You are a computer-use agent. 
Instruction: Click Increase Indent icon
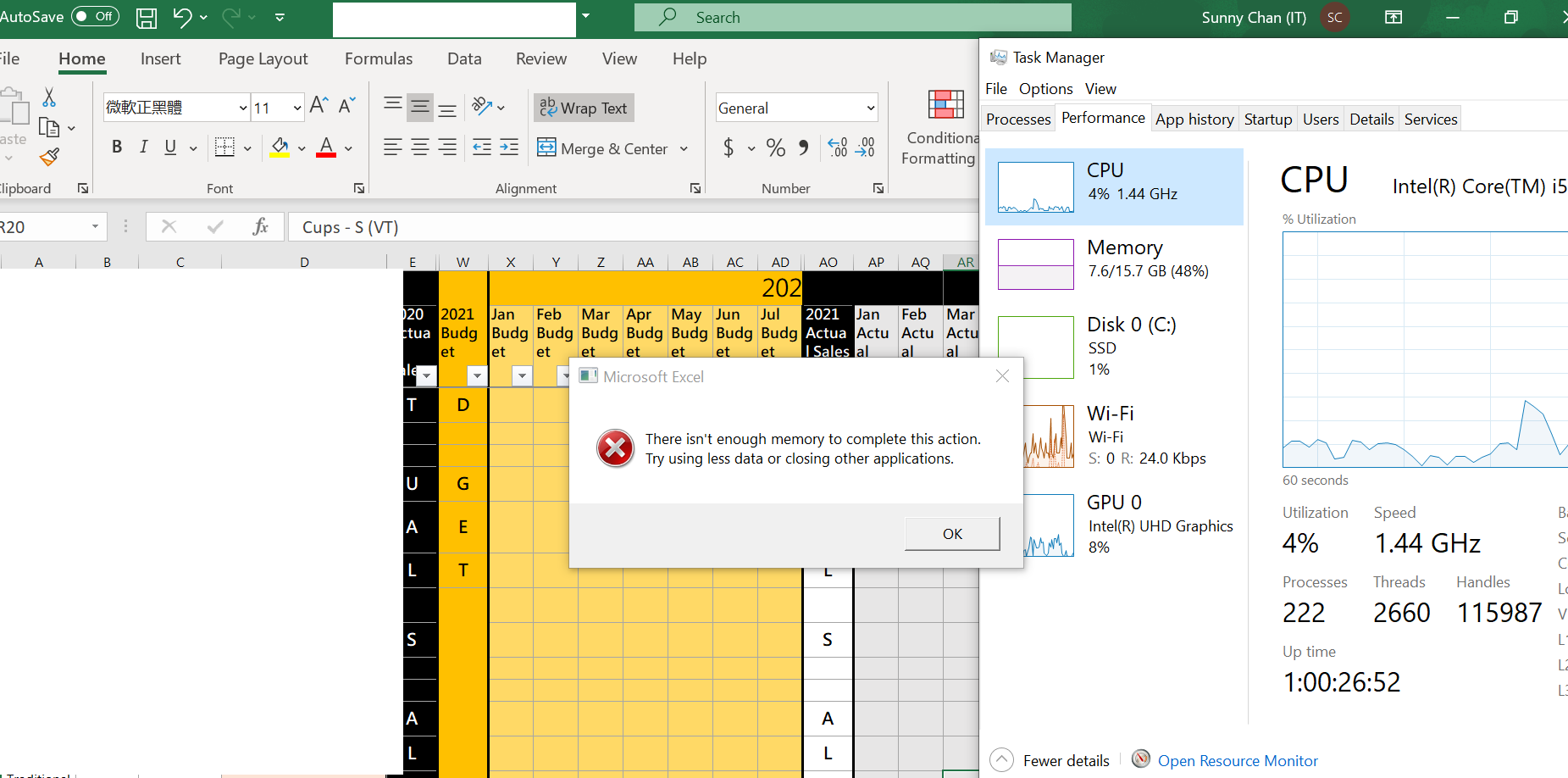click(x=509, y=147)
